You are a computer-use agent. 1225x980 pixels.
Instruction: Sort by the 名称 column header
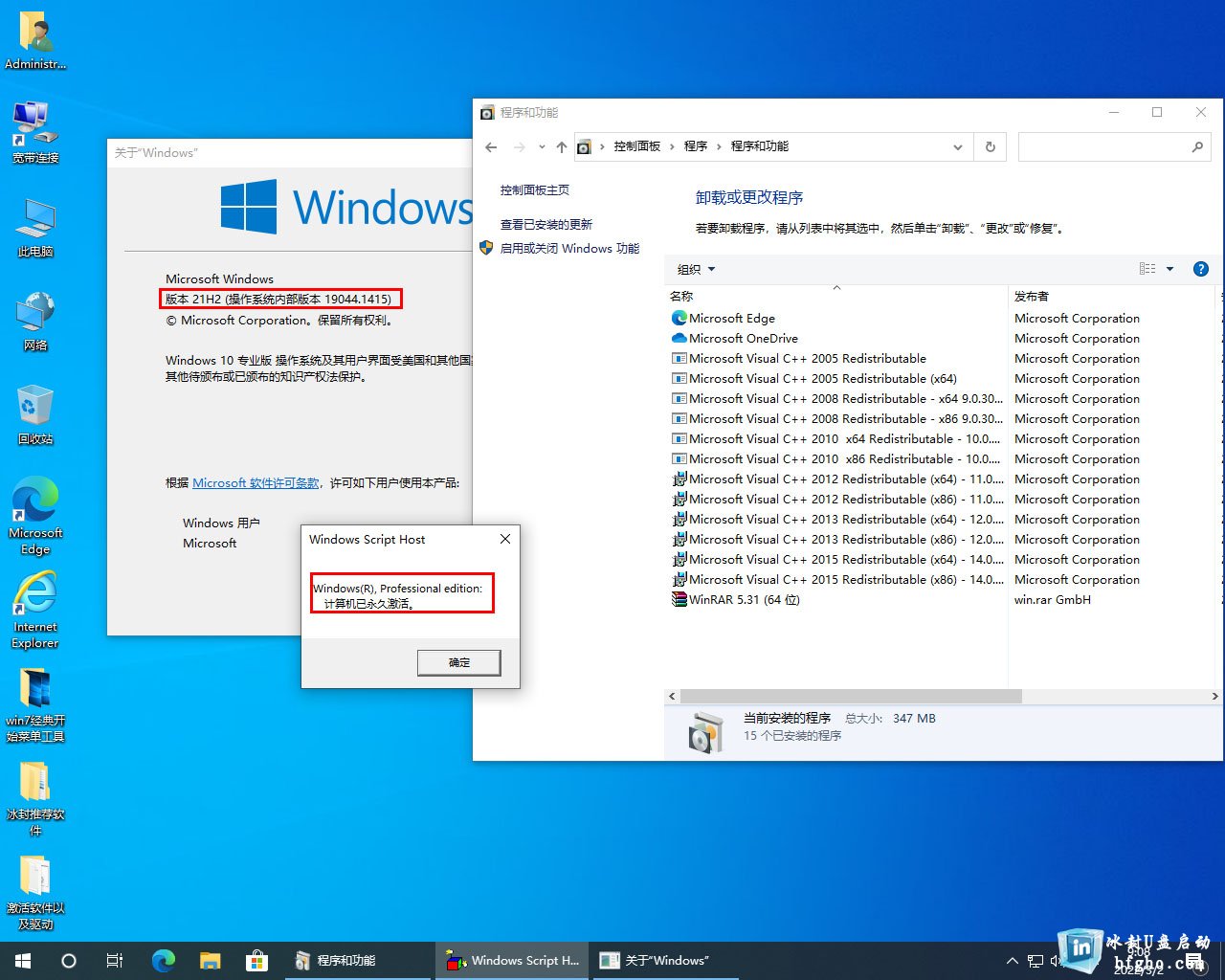[836, 296]
